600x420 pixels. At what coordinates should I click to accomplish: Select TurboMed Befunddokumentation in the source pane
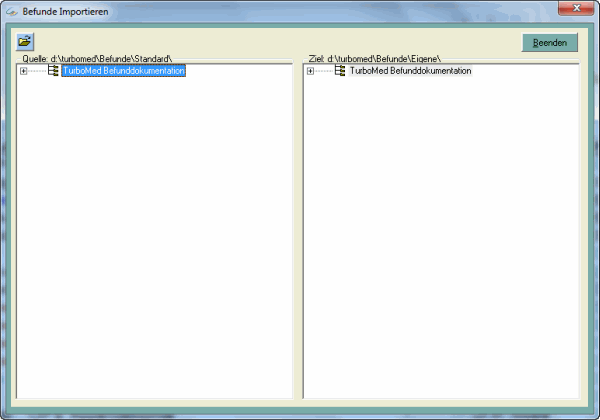(123, 71)
